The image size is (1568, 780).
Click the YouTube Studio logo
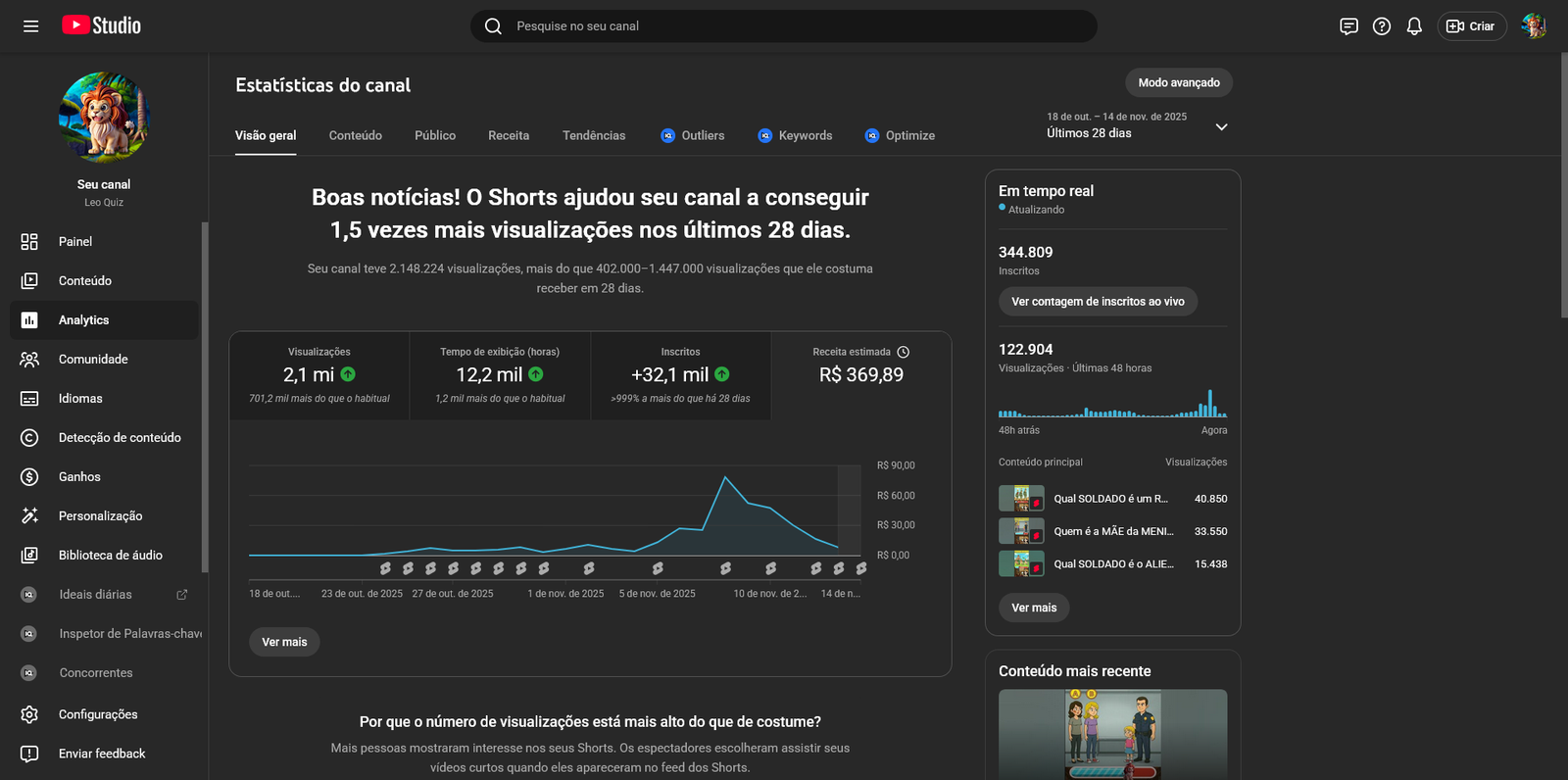[x=102, y=25]
